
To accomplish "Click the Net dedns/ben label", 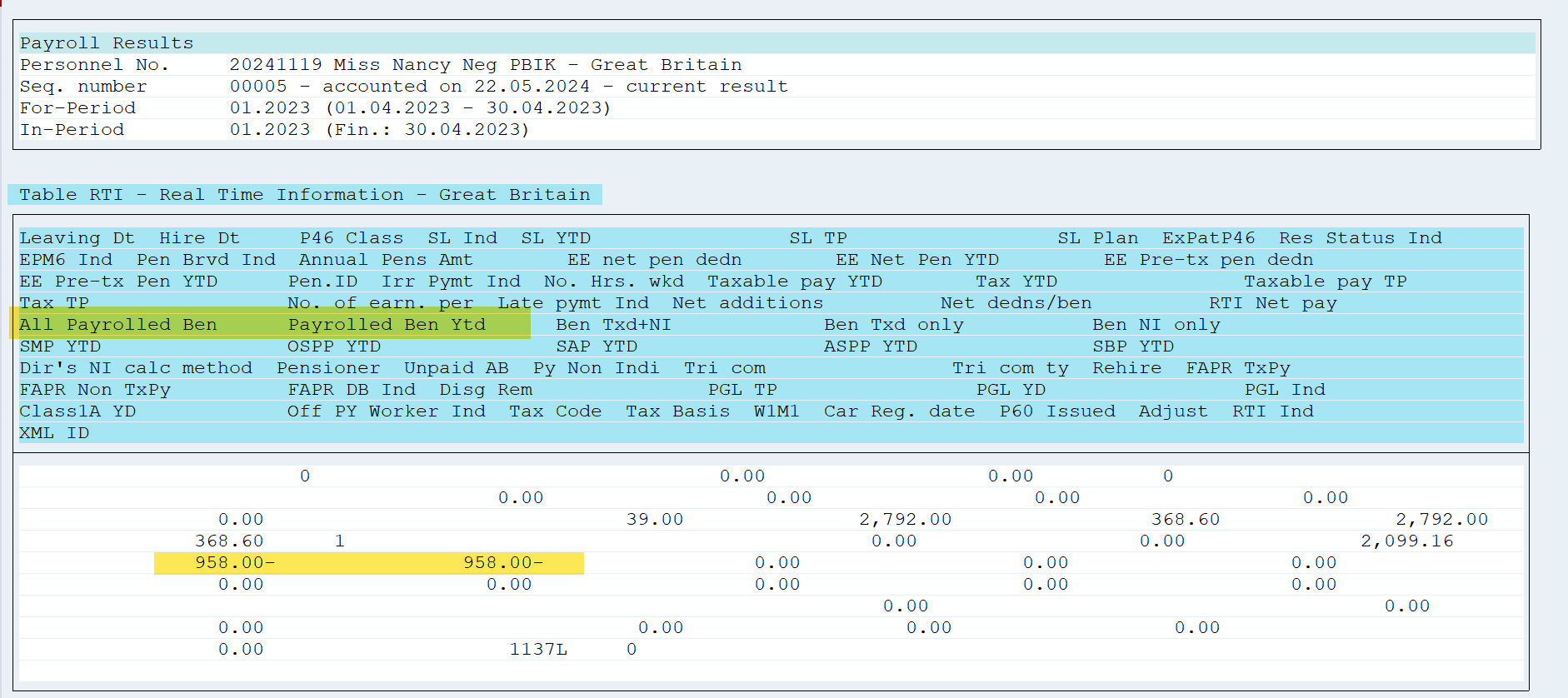I will 1016,303.
